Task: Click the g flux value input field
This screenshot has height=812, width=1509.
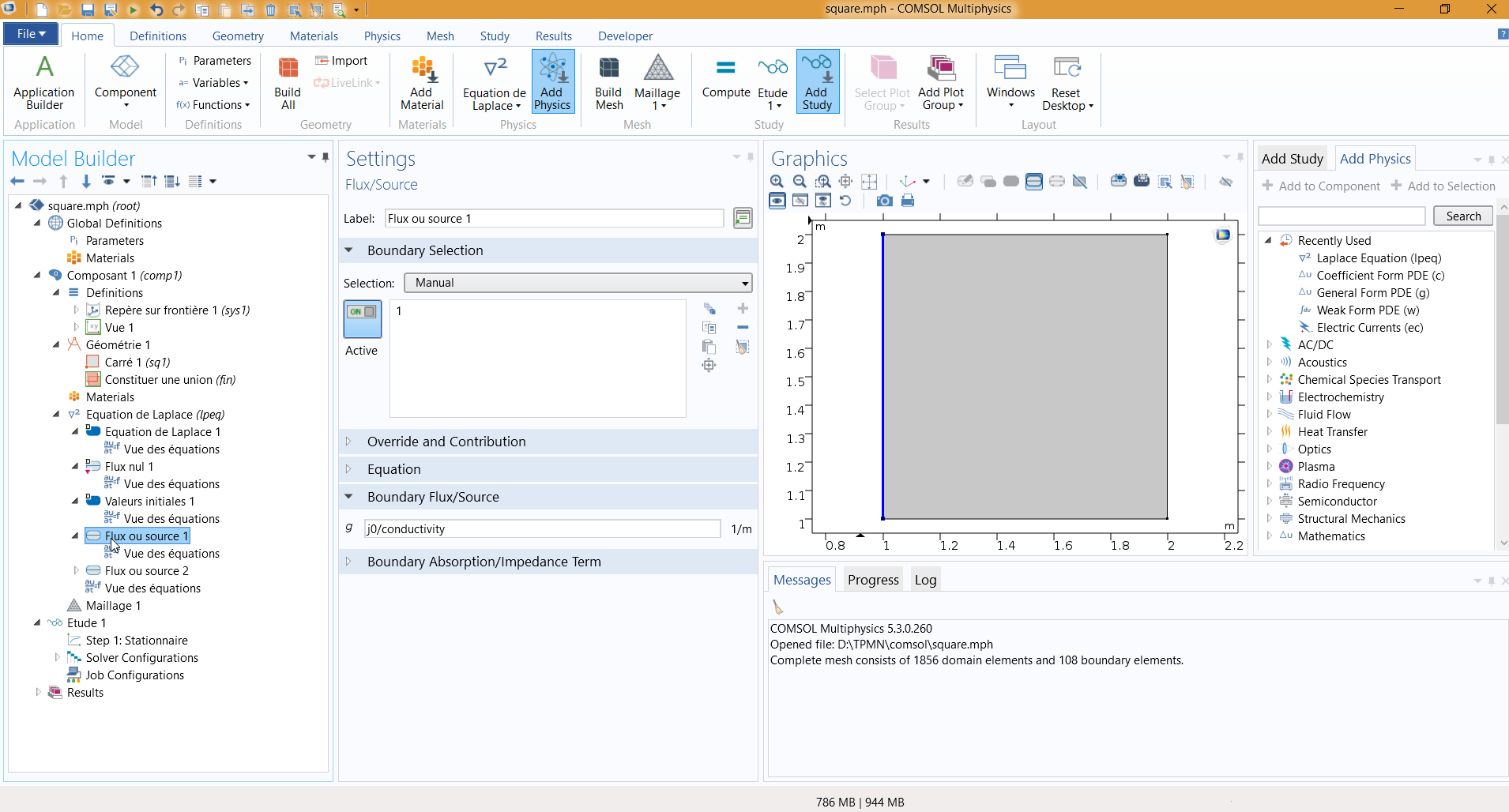Action: [542, 529]
